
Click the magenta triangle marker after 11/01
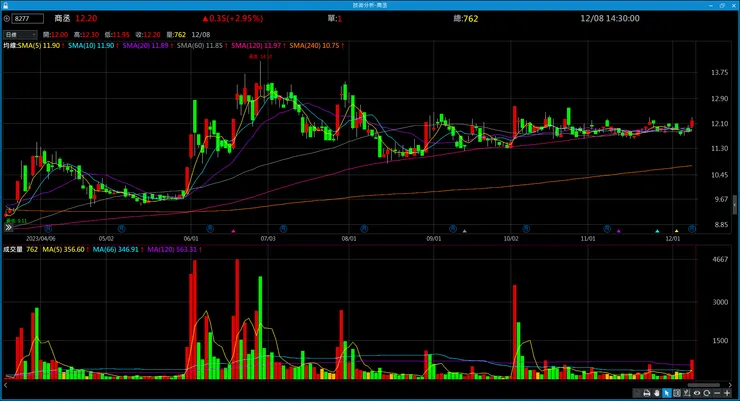(x=619, y=231)
